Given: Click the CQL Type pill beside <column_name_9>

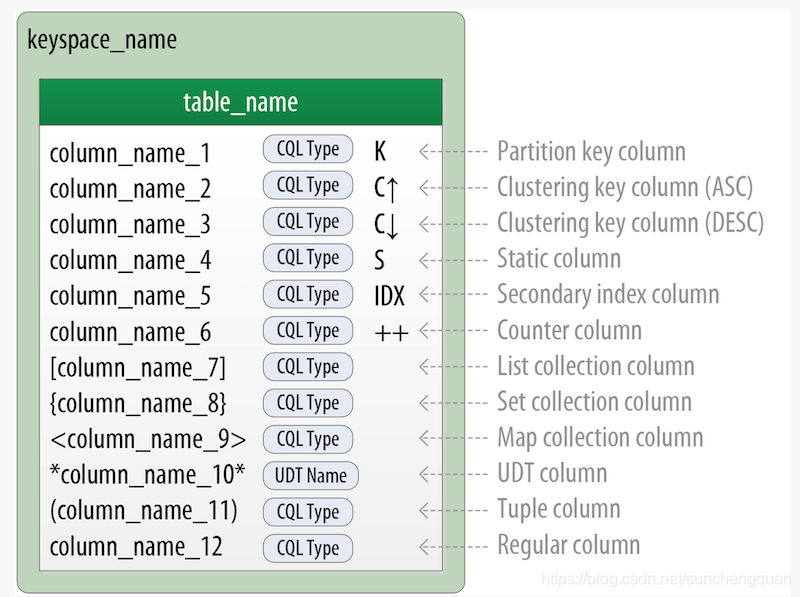Looking at the screenshot, I should [x=308, y=439].
